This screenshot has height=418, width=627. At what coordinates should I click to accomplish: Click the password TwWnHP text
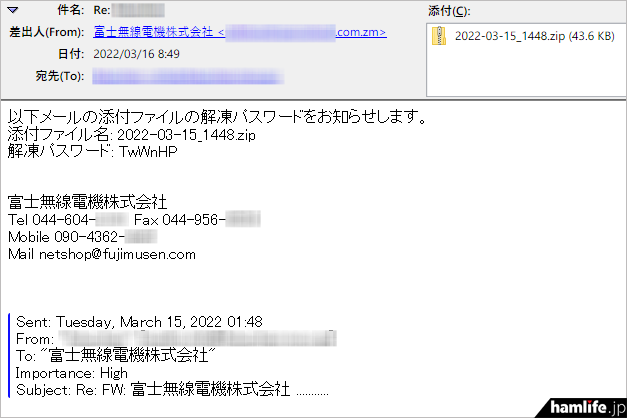coord(148,152)
